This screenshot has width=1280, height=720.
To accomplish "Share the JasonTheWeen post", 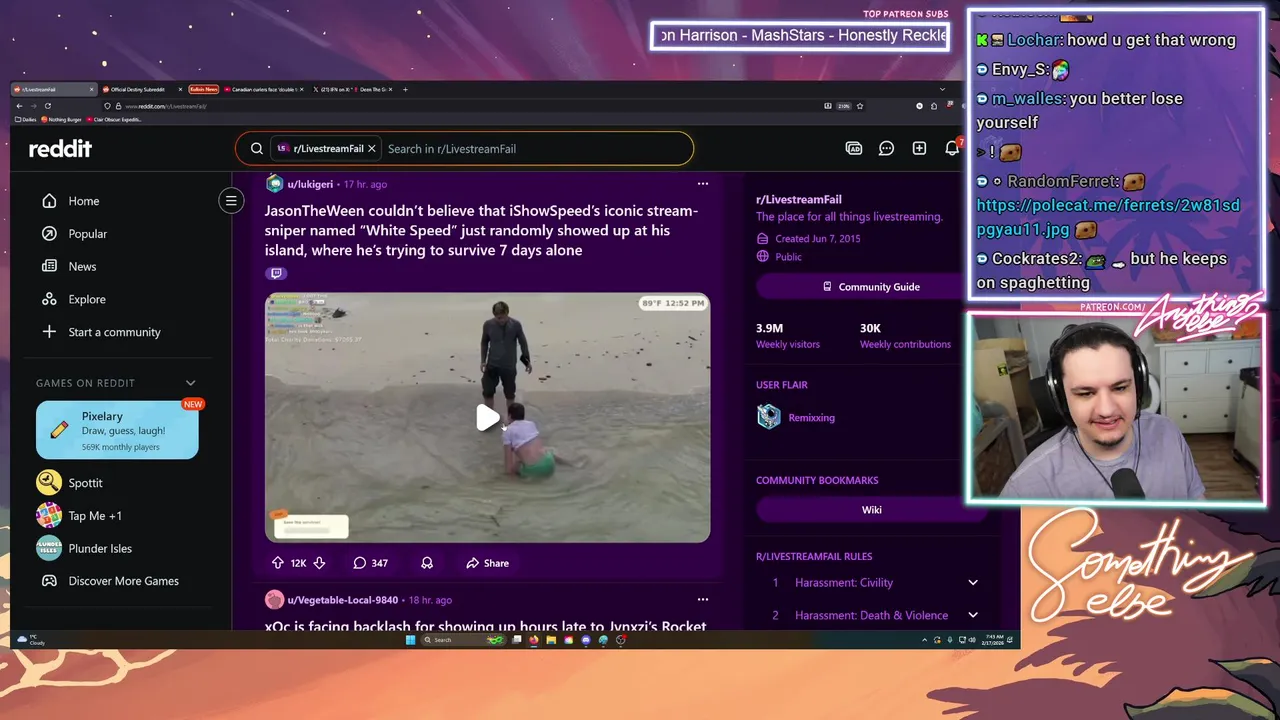I will click(487, 563).
